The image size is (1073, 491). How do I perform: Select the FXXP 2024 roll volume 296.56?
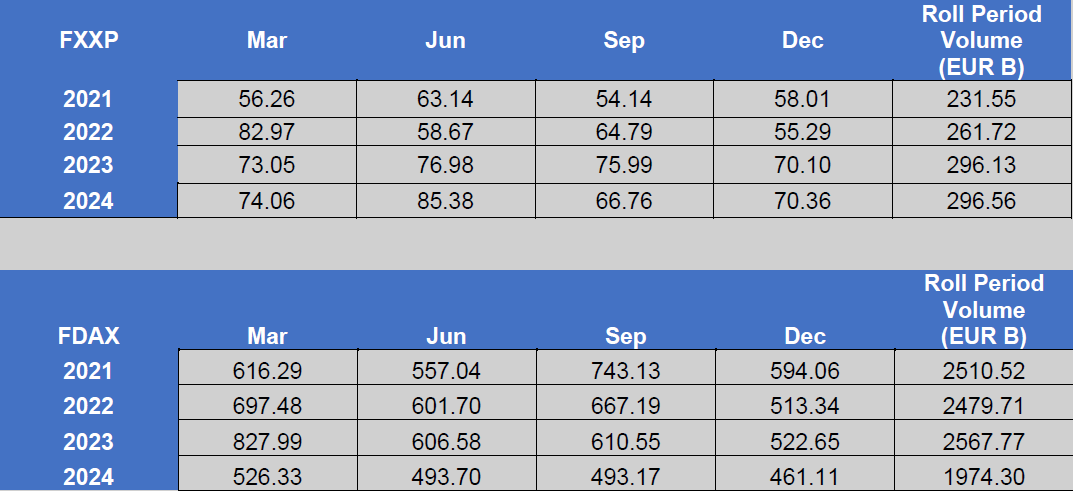pos(983,200)
